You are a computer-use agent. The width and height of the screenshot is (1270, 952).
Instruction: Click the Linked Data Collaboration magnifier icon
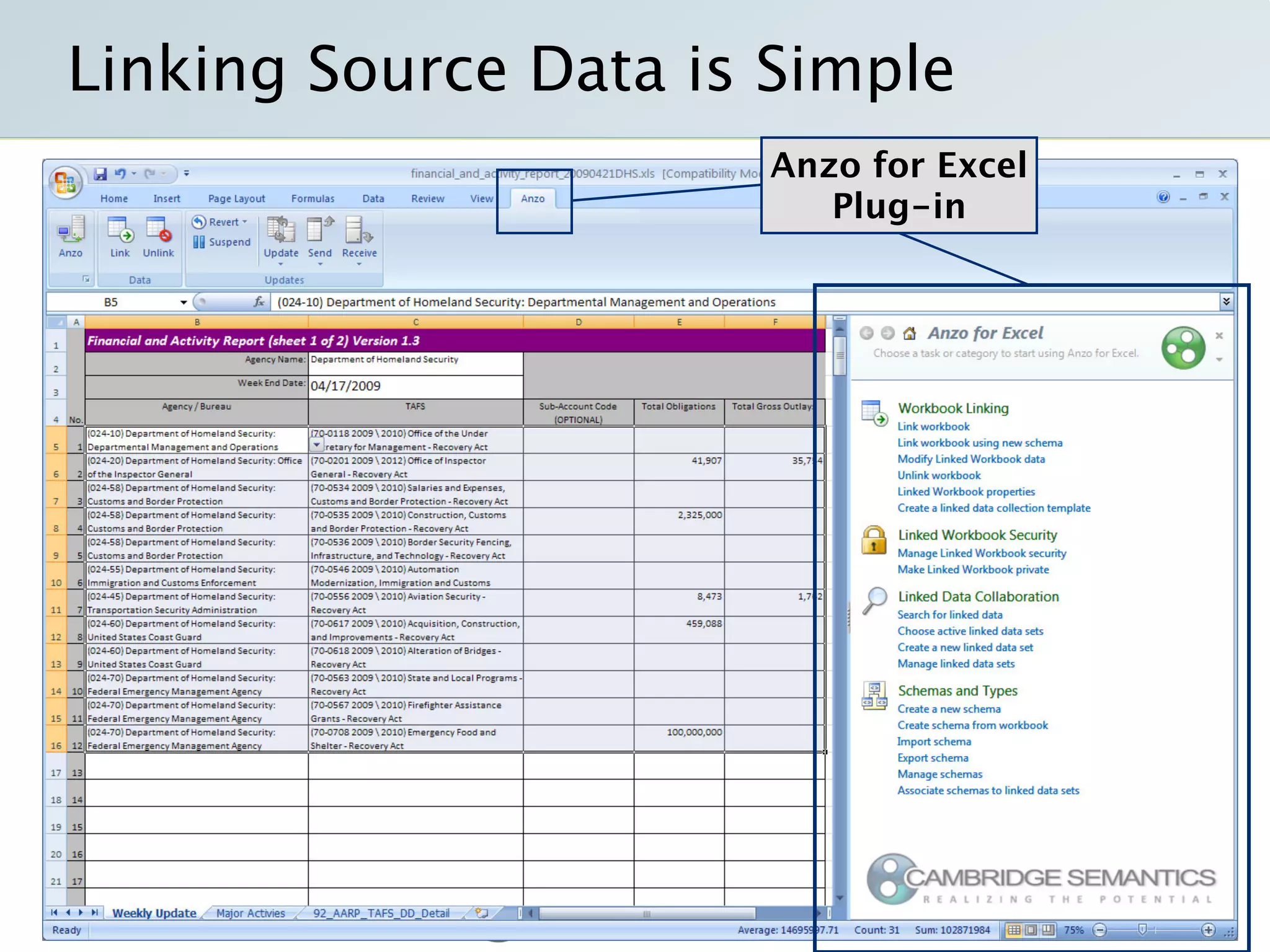pyautogui.click(x=874, y=601)
